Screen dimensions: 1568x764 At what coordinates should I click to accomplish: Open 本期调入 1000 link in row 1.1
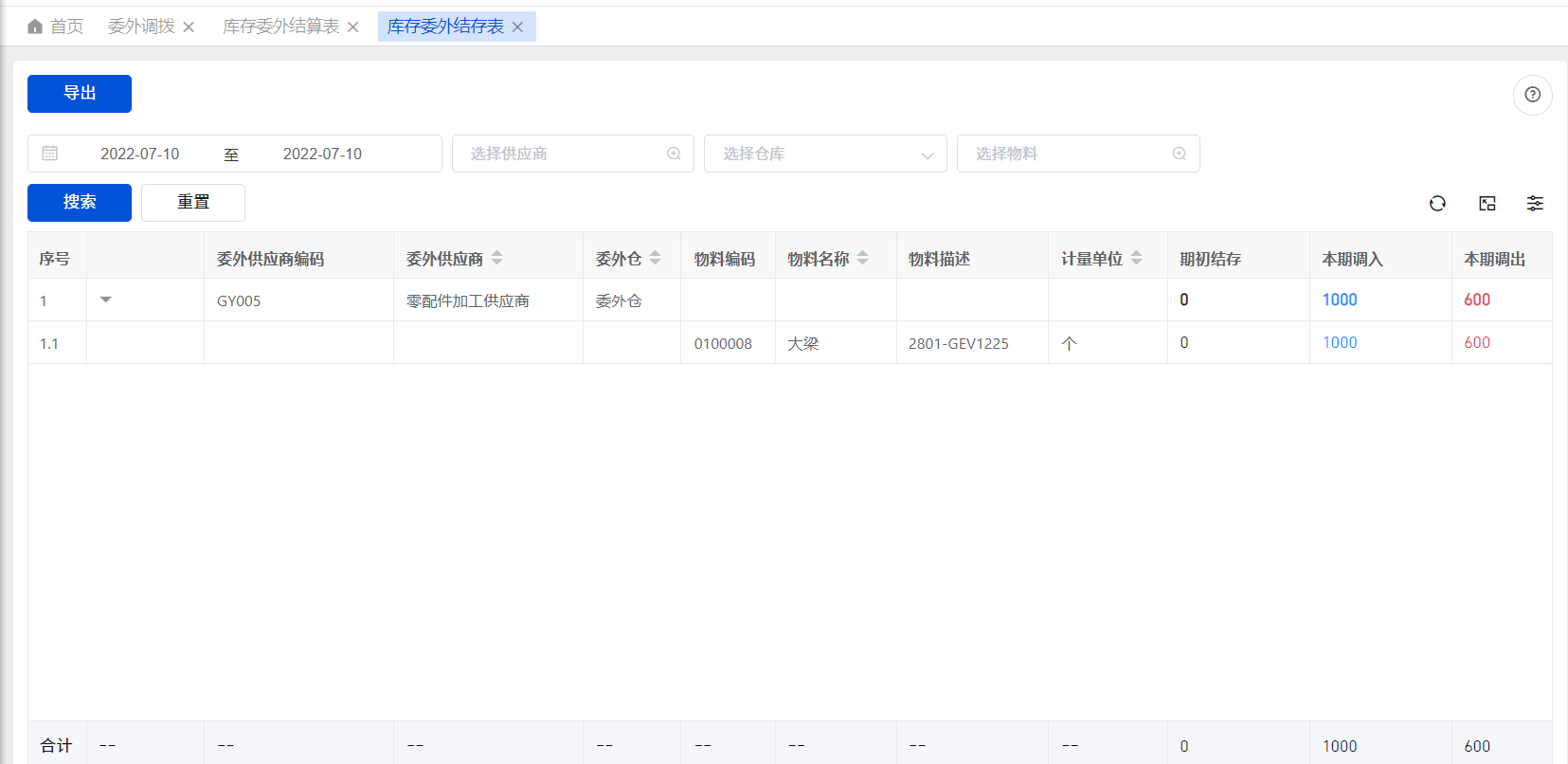coord(1340,342)
